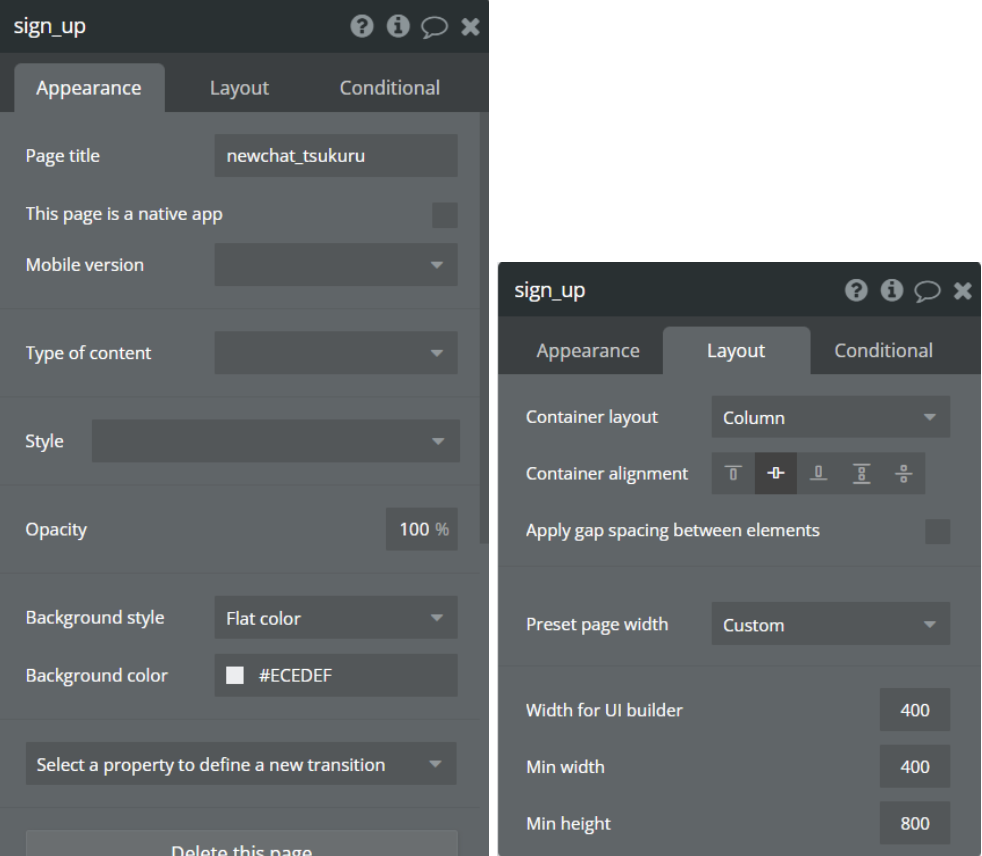Open the Container layout dropdown
Viewport: 982px width, 856px height.
click(x=830, y=418)
